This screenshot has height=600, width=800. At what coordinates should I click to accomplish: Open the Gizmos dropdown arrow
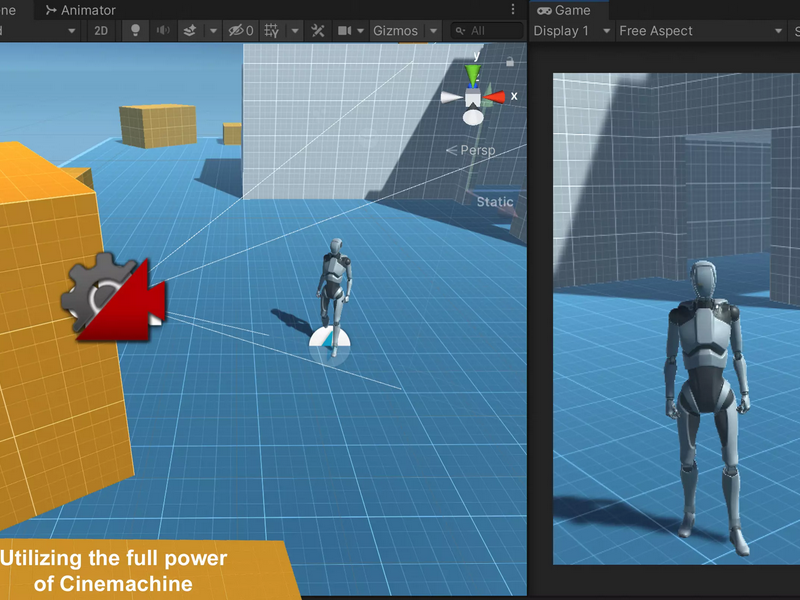pos(433,31)
